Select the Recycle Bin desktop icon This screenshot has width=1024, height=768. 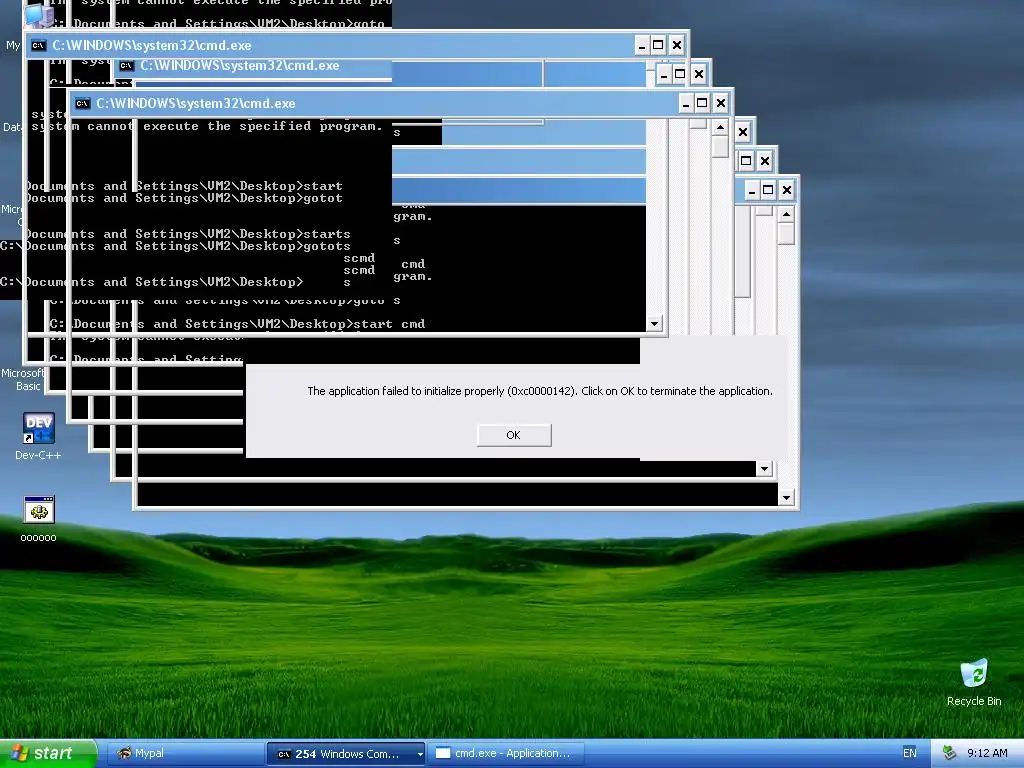click(x=974, y=682)
